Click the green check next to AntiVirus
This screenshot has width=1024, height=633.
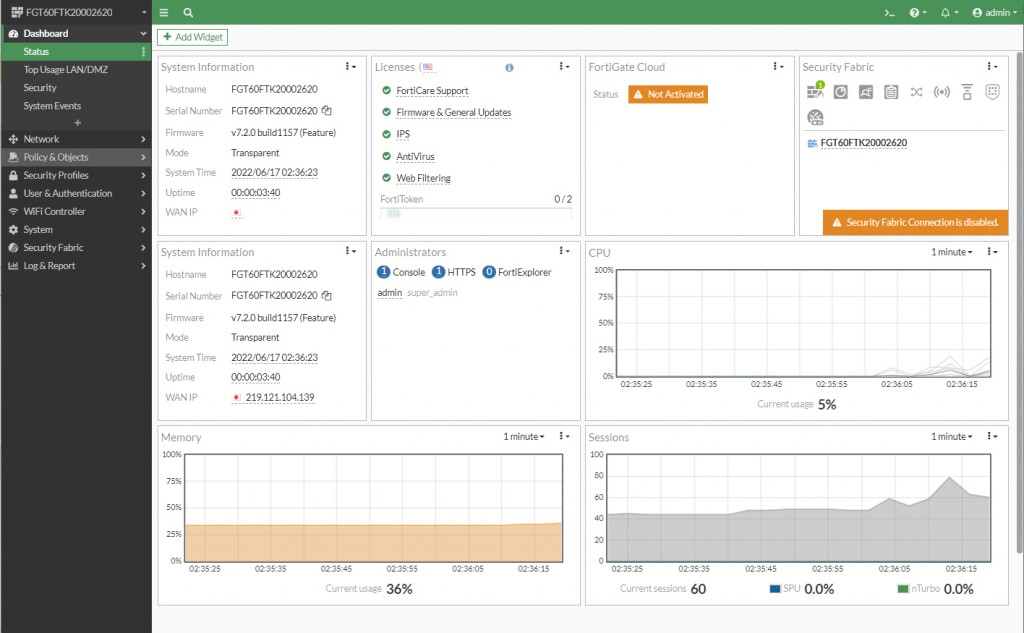coord(386,156)
